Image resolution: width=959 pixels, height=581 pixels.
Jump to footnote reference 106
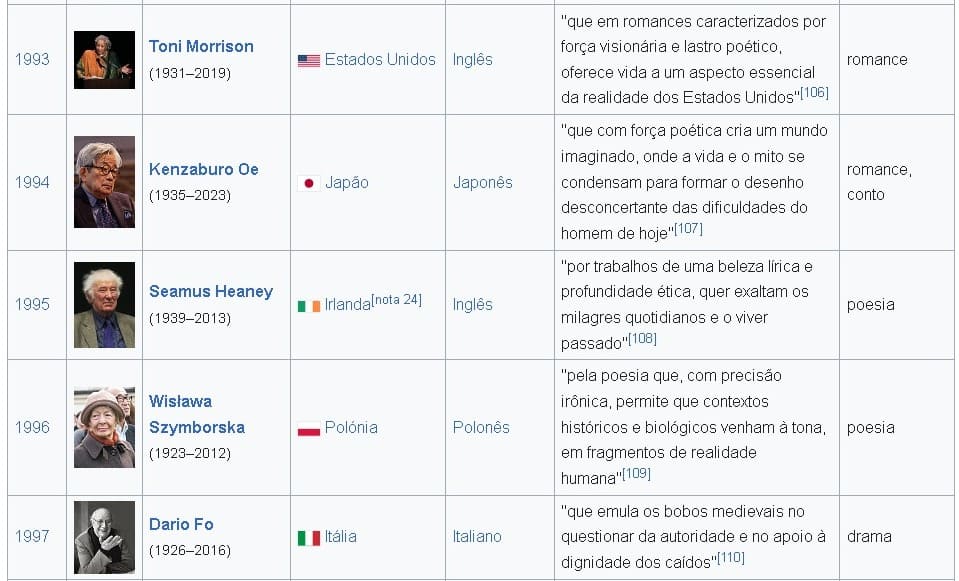click(814, 93)
